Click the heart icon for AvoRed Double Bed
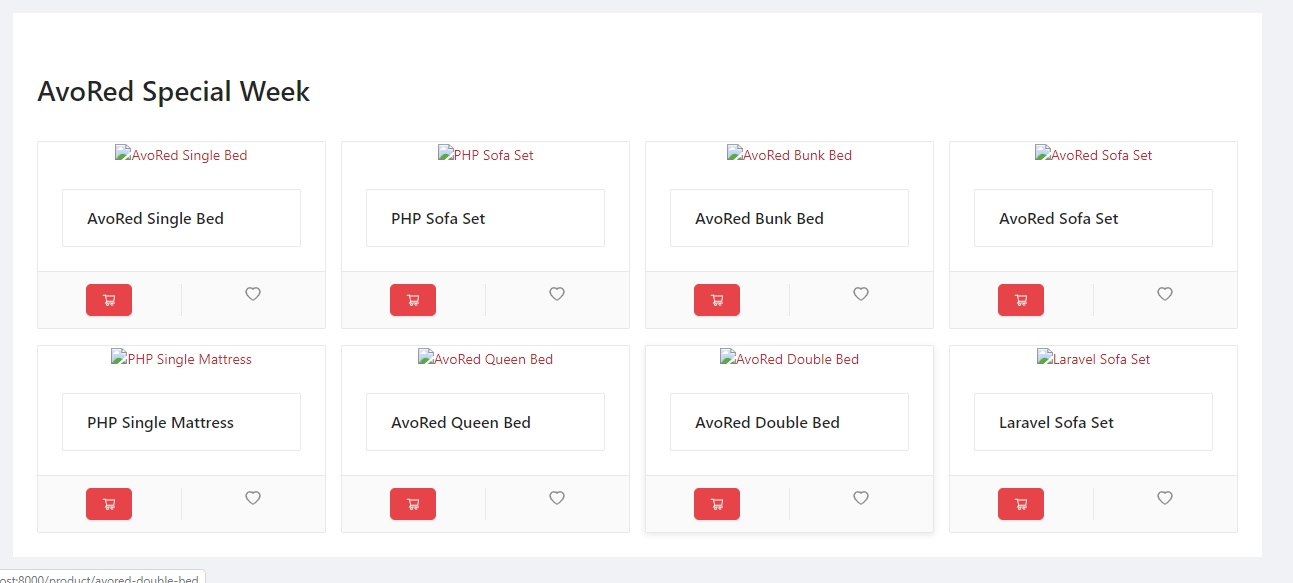Image resolution: width=1293 pixels, height=583 pixels. (861, 498)
